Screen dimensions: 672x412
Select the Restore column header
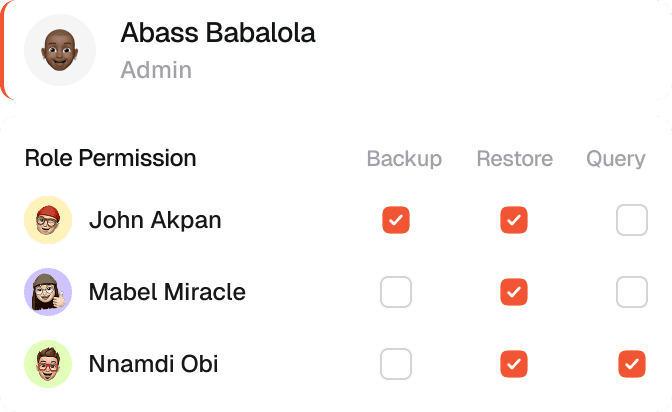[x=514, y=159]
